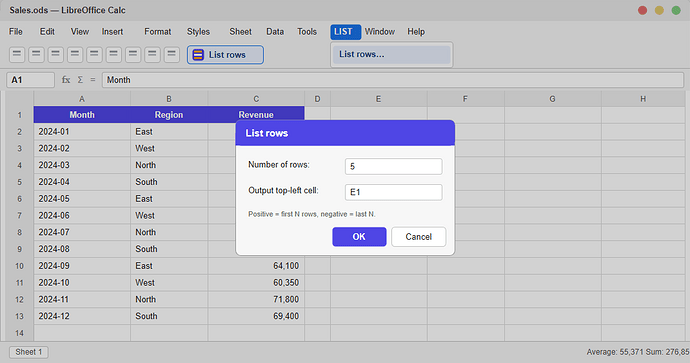Select the revenue cell 64,100
Image resolution: width=690 pixels, height=363 pixels.
[x=256, y=266]
